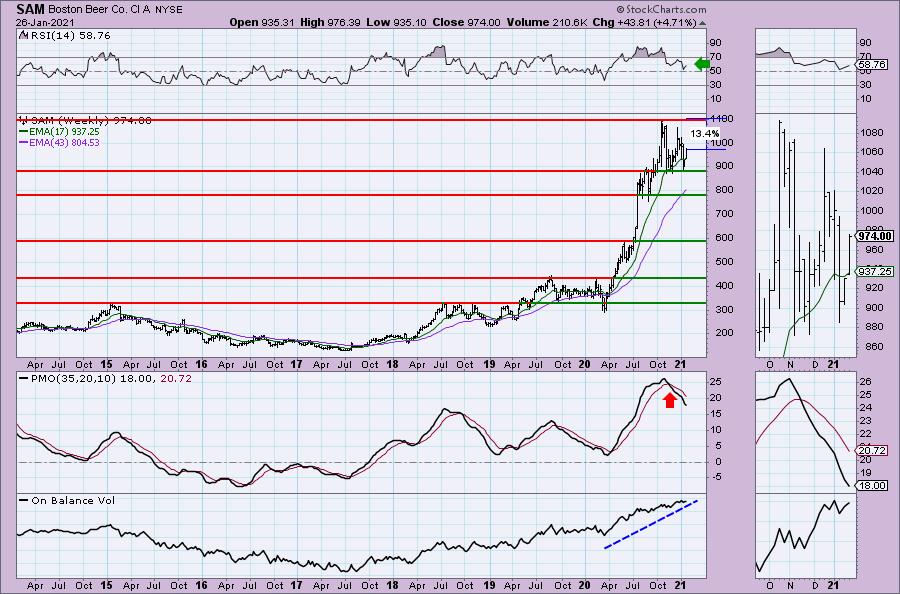This screenshot has height=594, width=900.
Task: Select the Open 935.31 value
Action: pyautogui.click(x=262, y=22)
